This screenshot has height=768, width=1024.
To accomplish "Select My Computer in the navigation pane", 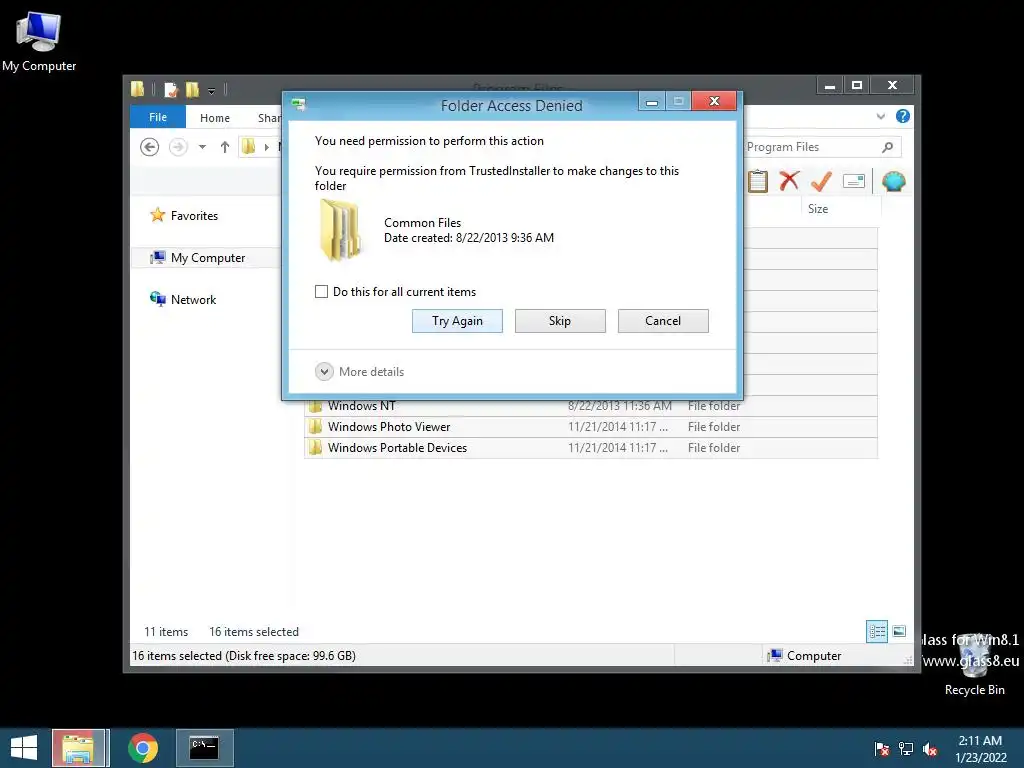I will point(208,257).
